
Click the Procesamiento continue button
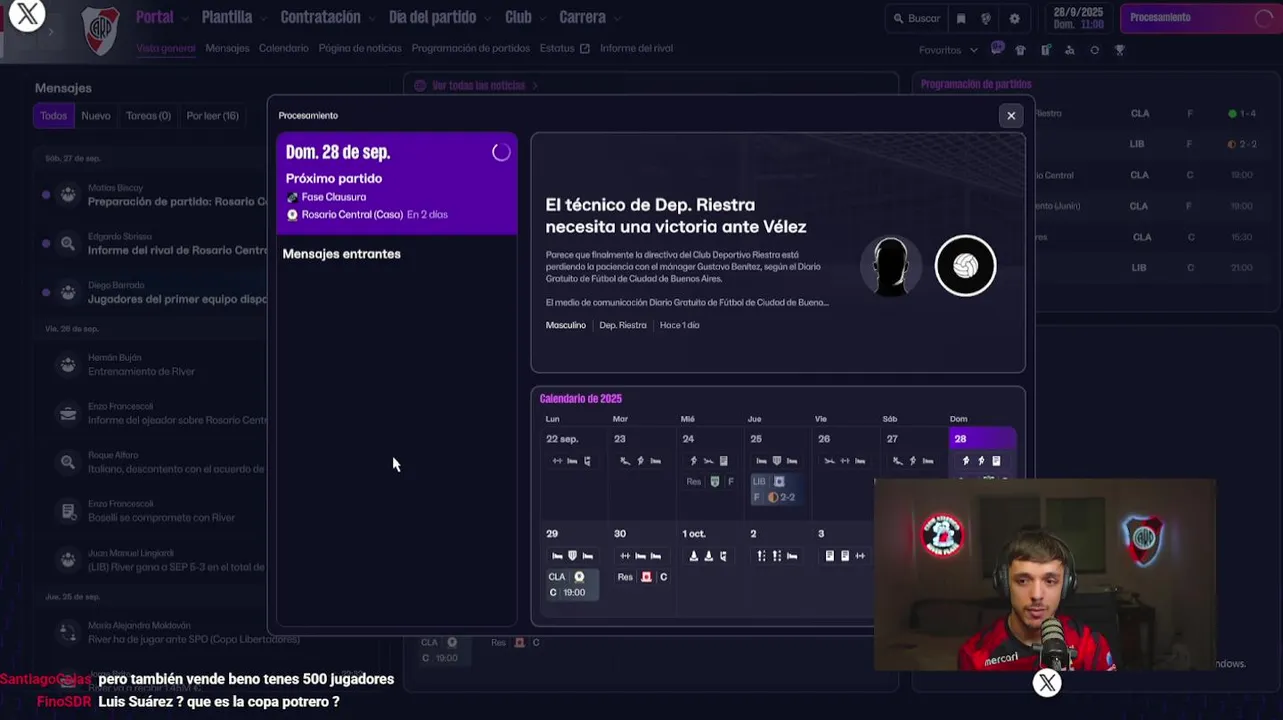tap(1198, 18)
